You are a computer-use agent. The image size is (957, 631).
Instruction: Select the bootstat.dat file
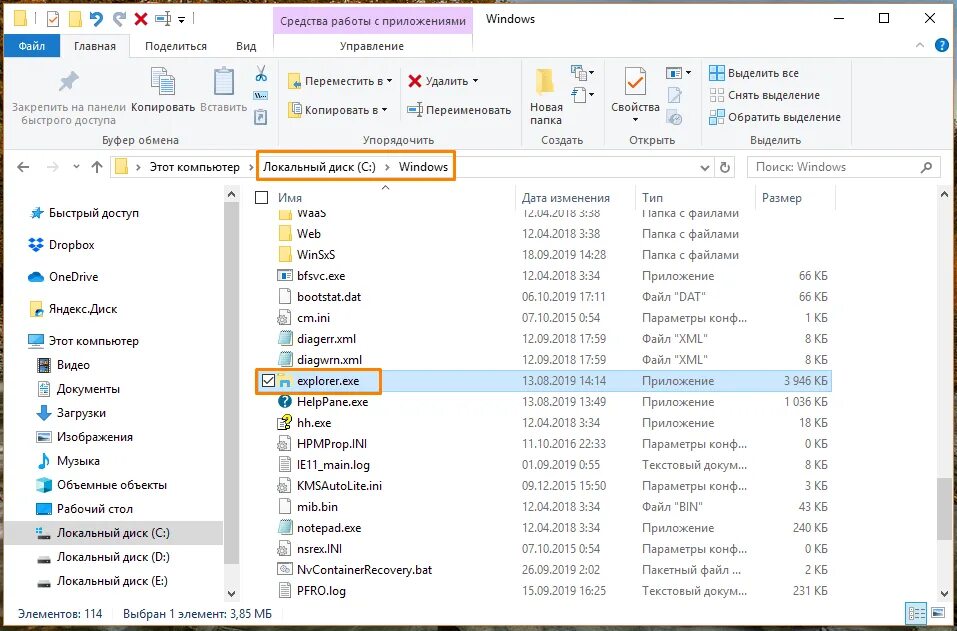click(329, 297)
